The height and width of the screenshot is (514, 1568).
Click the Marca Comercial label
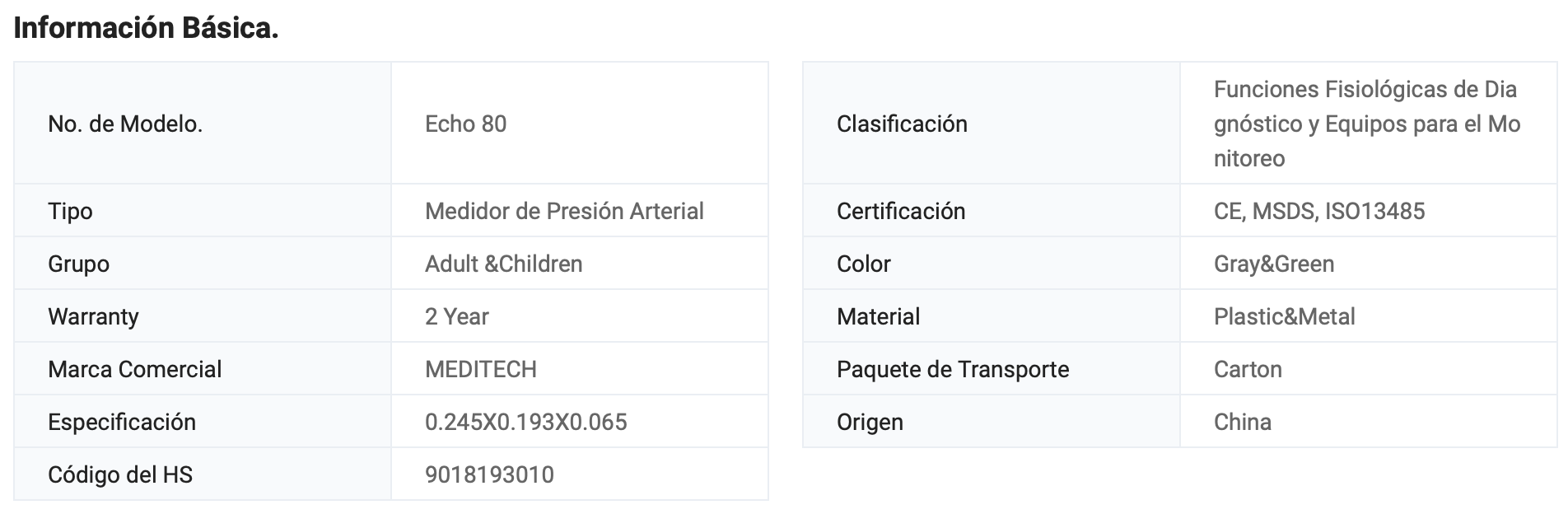134,369
